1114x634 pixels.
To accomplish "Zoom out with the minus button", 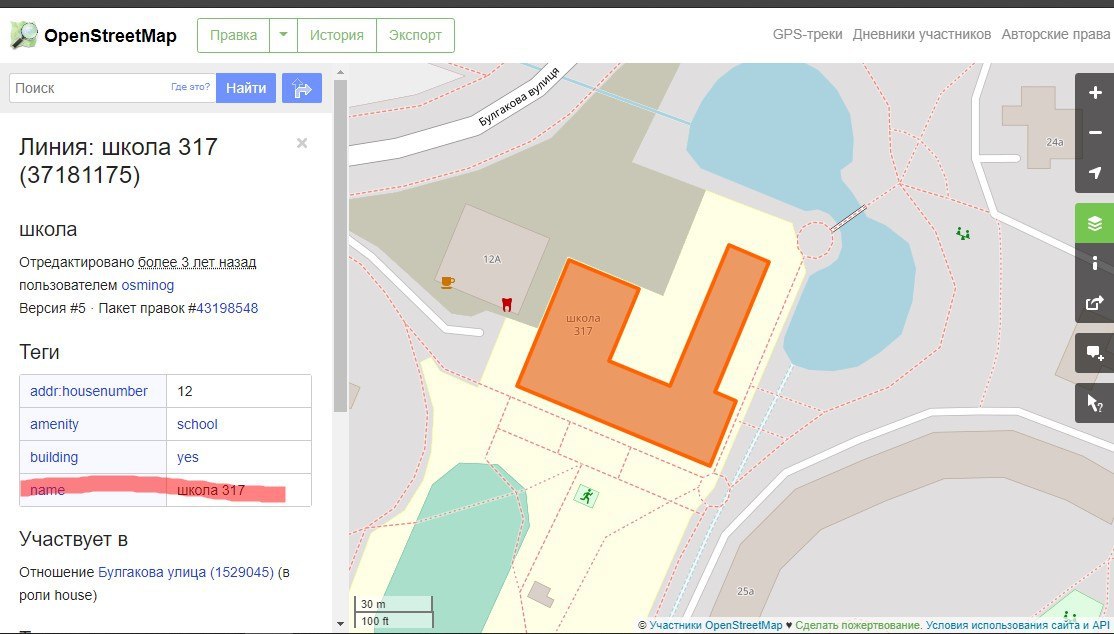I will pos(1095,133).
